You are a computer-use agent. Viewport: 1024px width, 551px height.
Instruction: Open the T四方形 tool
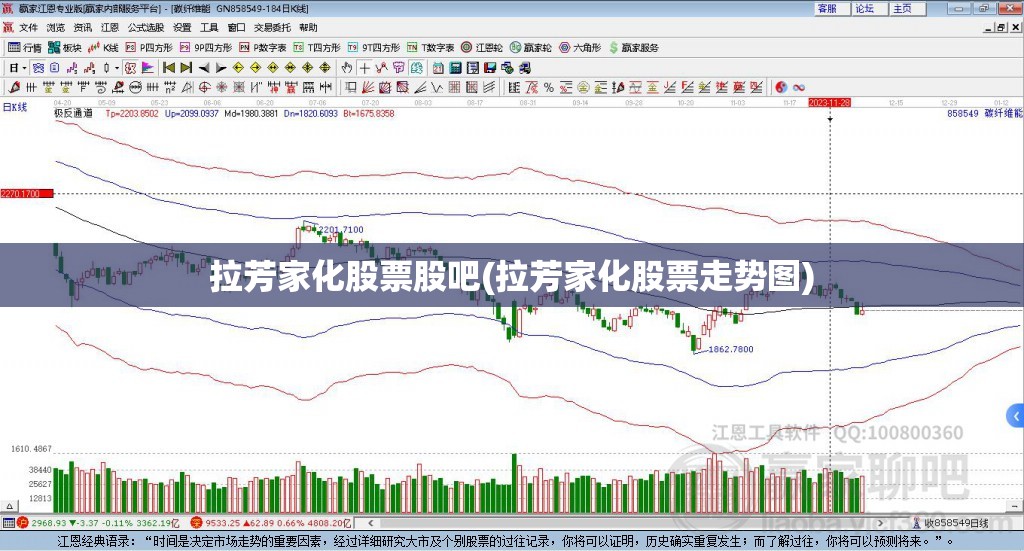[317, 48]
